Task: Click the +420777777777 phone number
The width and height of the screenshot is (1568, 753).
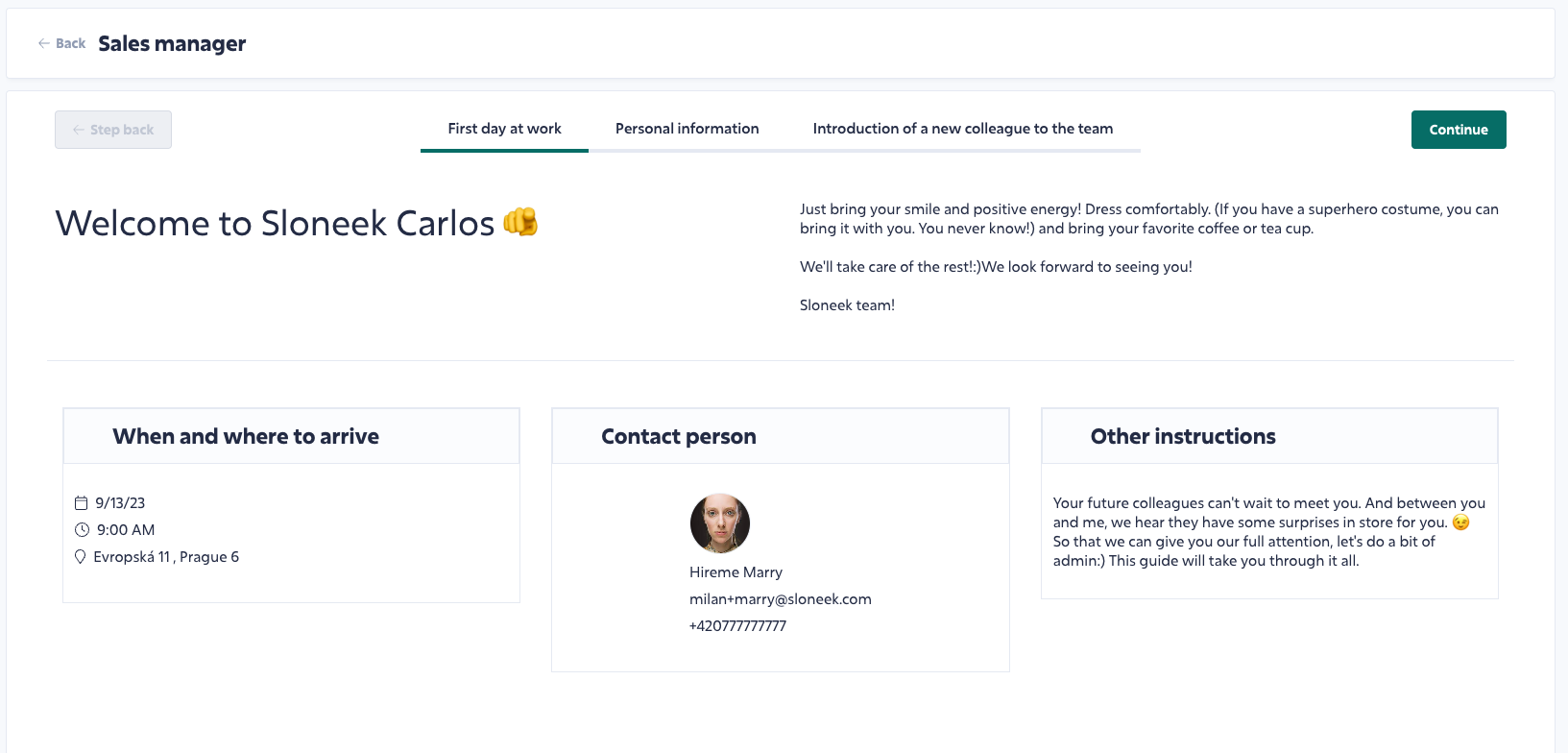Action: coord(737,626)
